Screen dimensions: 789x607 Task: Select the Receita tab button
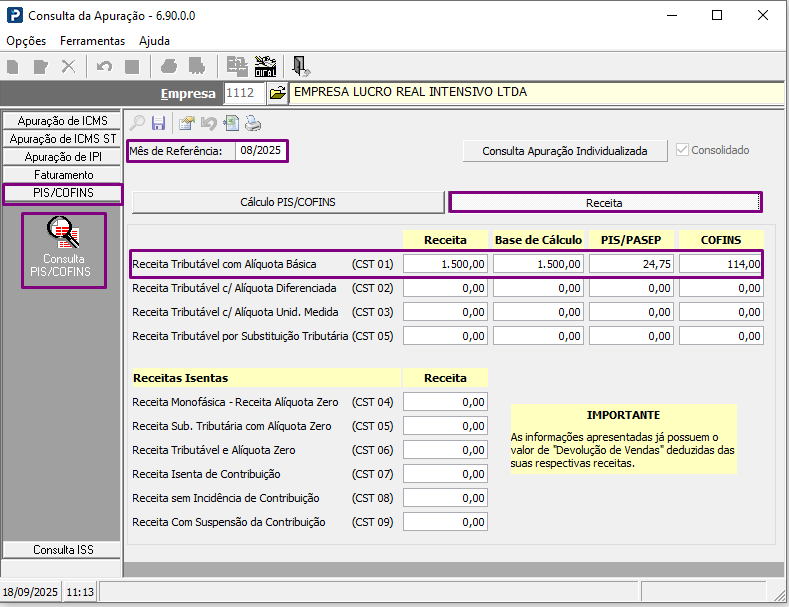(x=604, y=202)
